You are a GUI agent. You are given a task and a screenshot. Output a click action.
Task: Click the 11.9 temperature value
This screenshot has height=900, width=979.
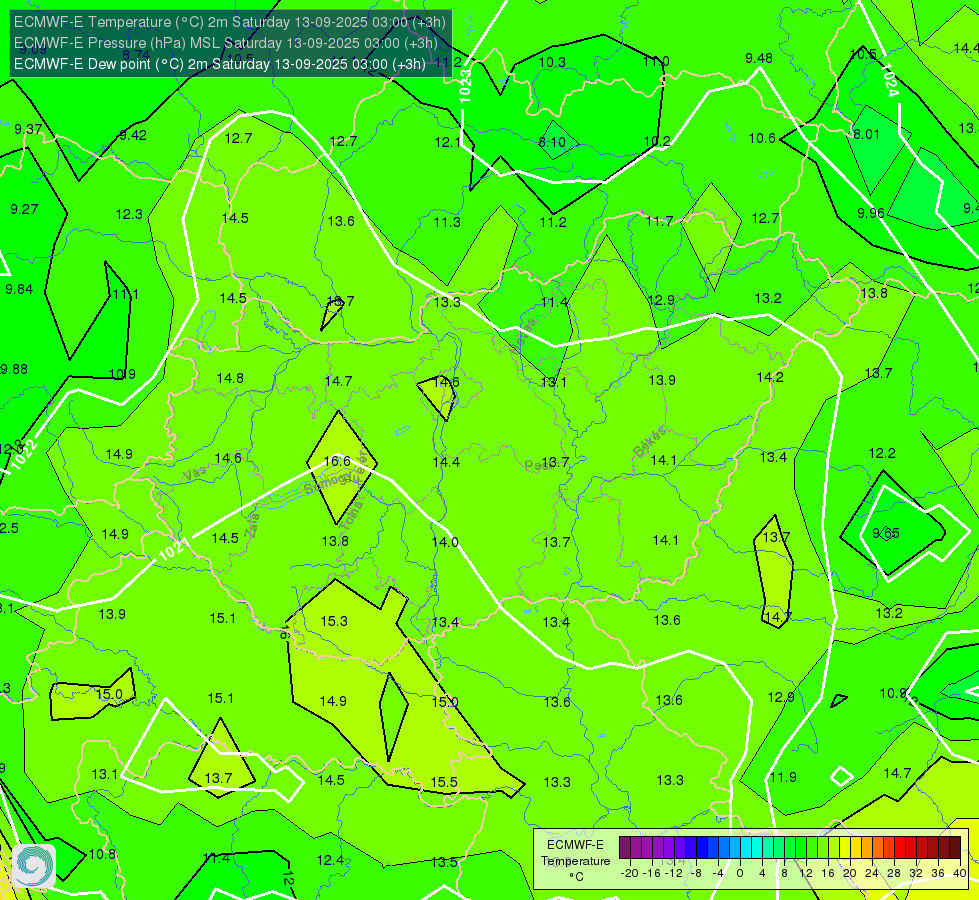783,777
